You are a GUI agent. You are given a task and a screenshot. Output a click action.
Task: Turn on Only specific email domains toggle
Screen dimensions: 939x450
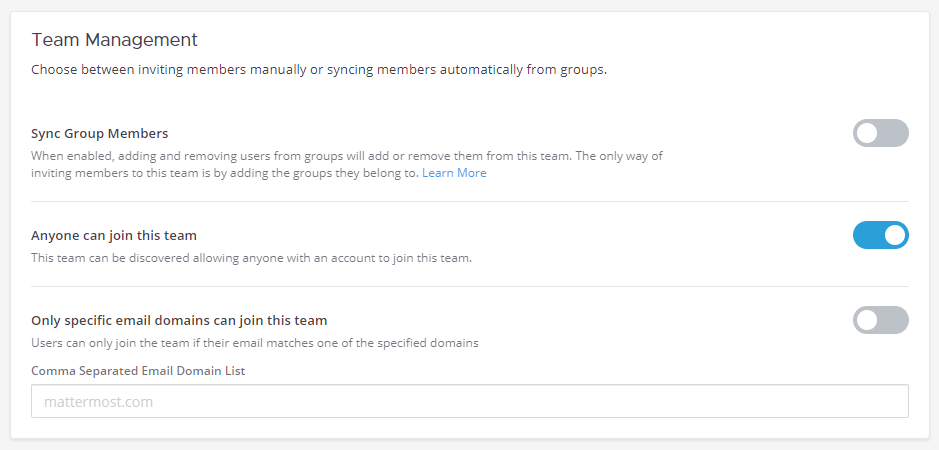[880, 320]
